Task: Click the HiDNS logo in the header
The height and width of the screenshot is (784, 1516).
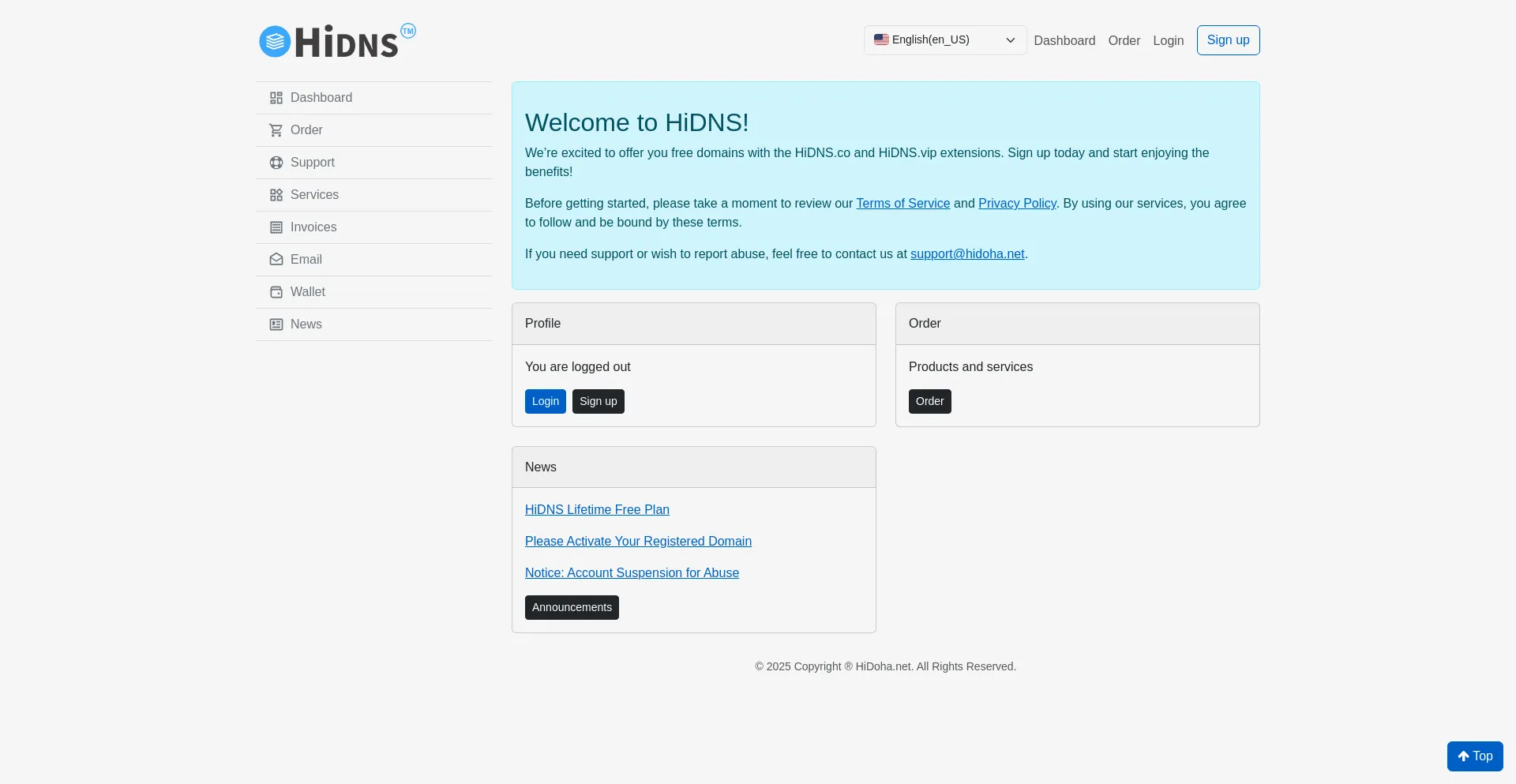Action: (337, 41)
